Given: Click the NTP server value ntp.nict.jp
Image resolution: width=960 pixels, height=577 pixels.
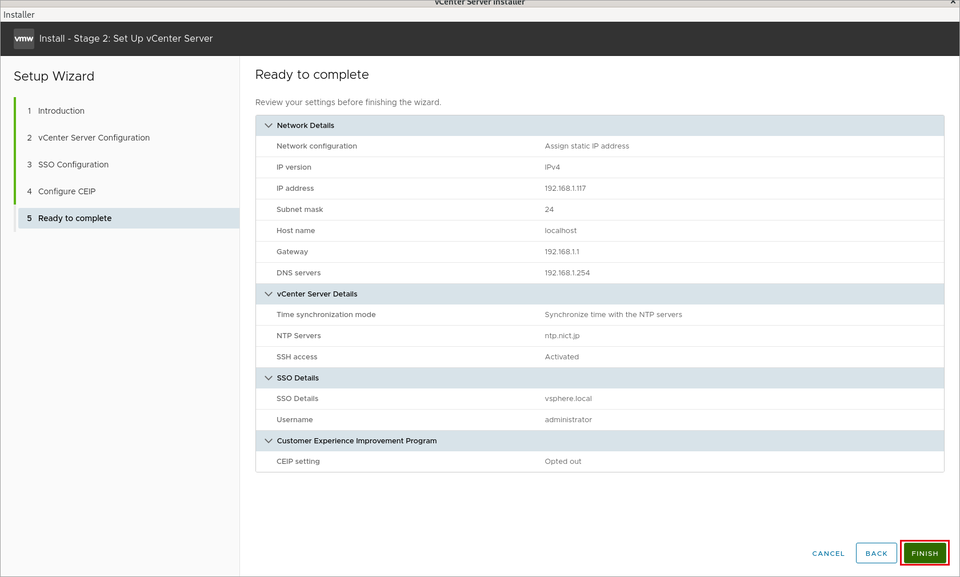Looking at the screenshot, I should (562, 336).
